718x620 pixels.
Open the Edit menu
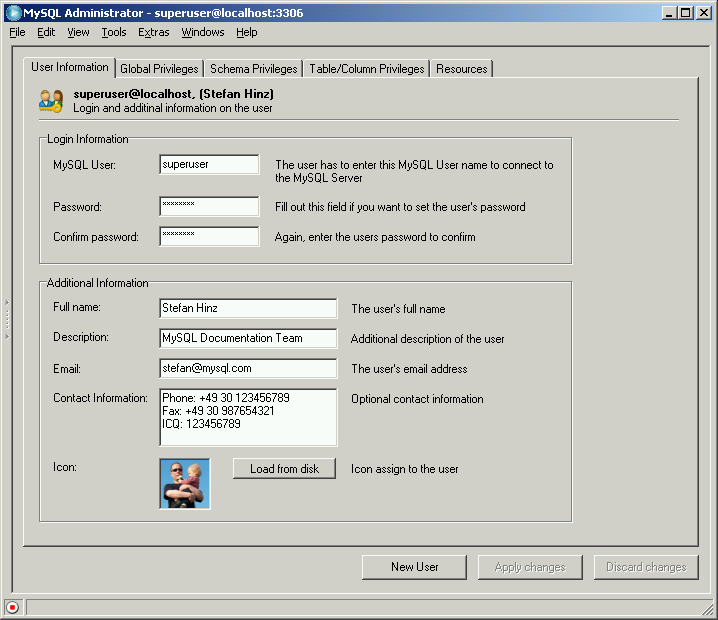[x=46, y=32]
